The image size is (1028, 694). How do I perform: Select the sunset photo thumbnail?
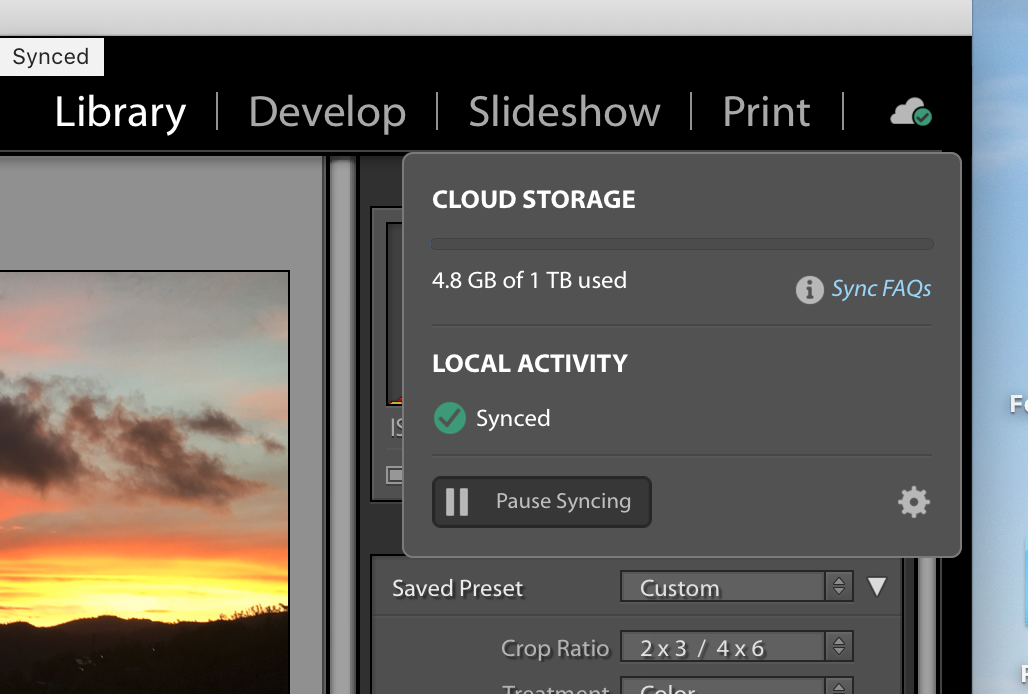point(145,480)
